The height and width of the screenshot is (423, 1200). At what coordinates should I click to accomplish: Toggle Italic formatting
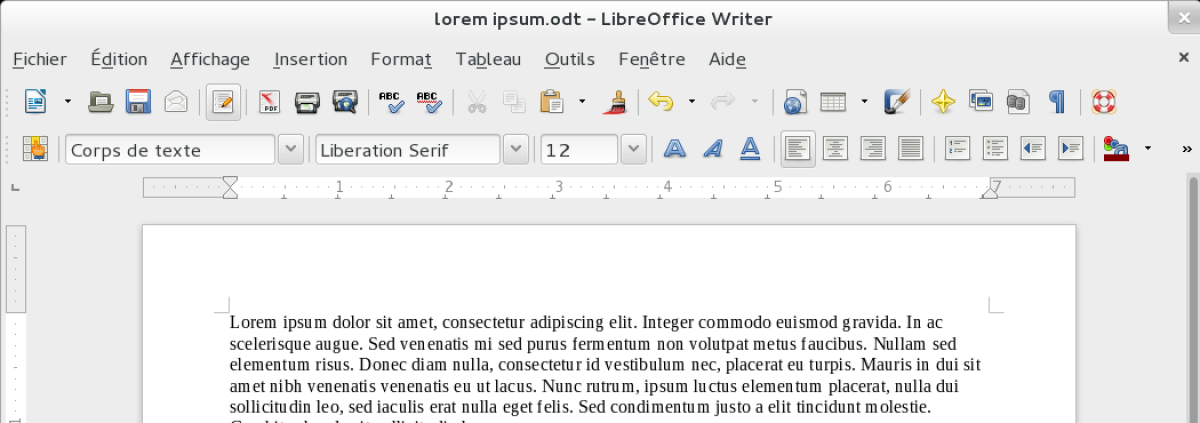pos(712,150)
